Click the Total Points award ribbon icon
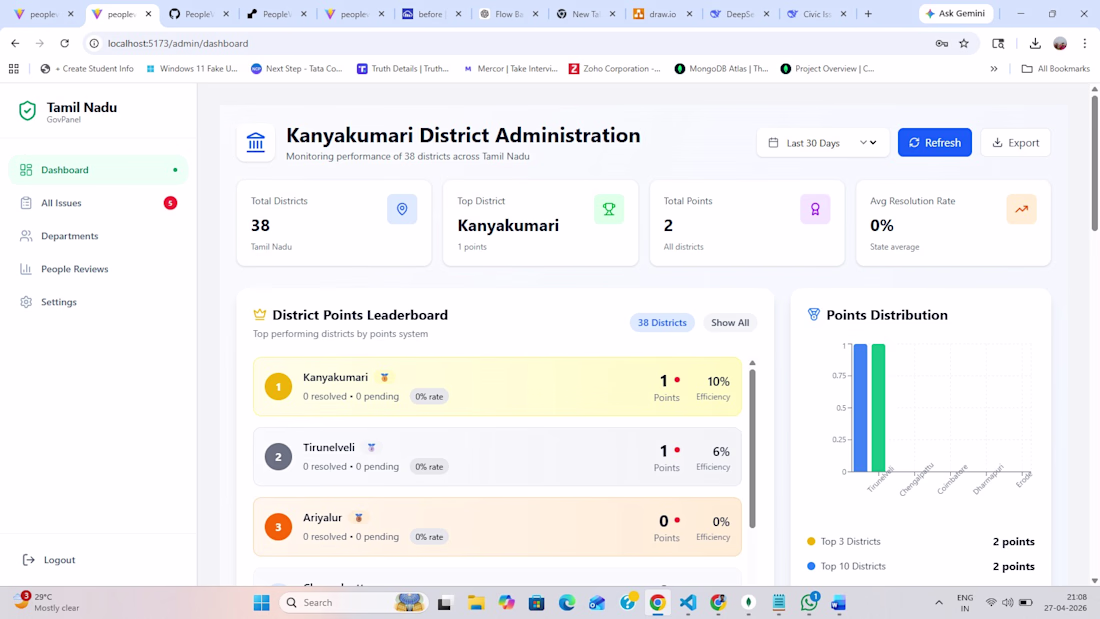 pos(815,209)
